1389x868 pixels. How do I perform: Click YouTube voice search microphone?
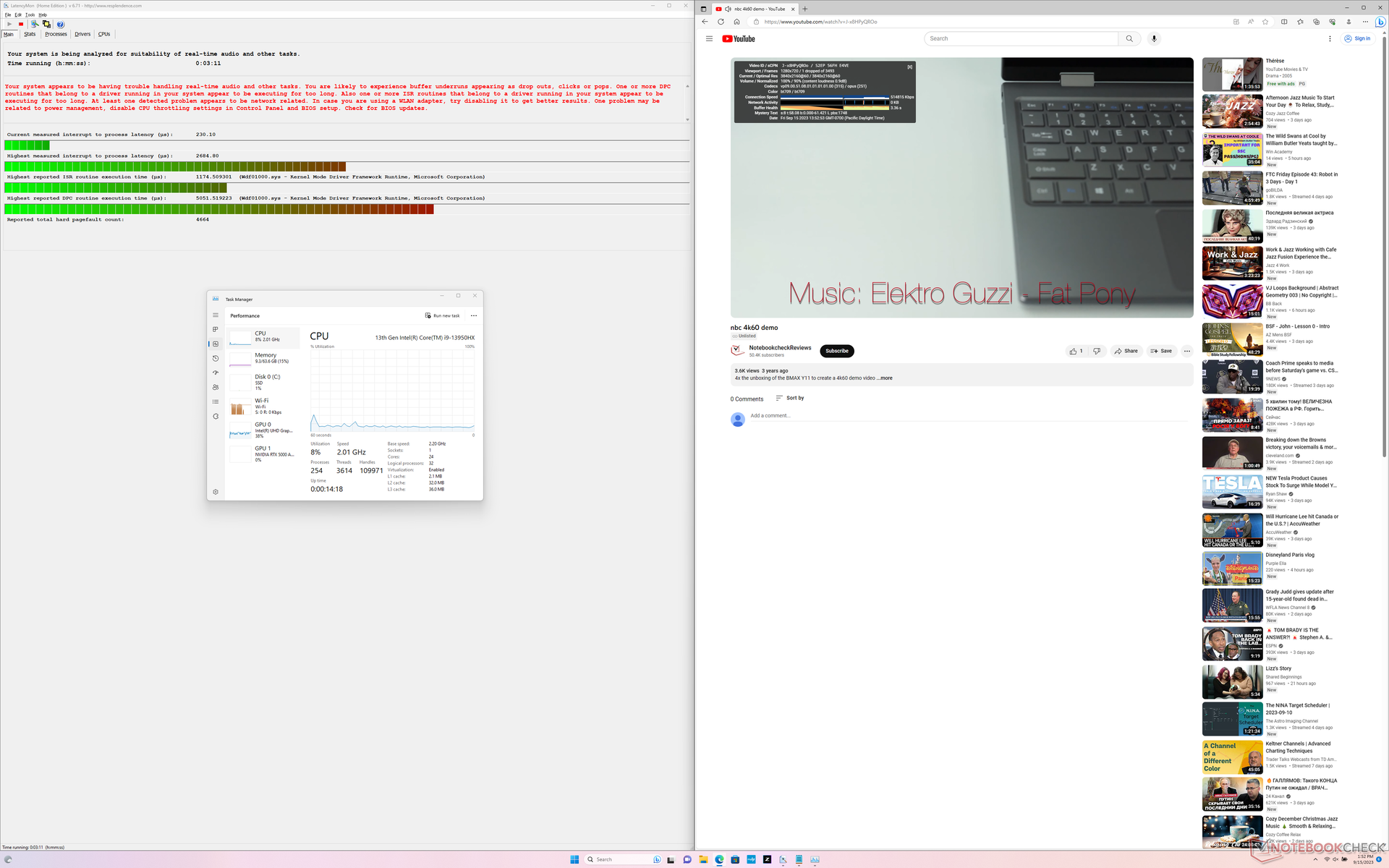click(x=1154, y=38)
